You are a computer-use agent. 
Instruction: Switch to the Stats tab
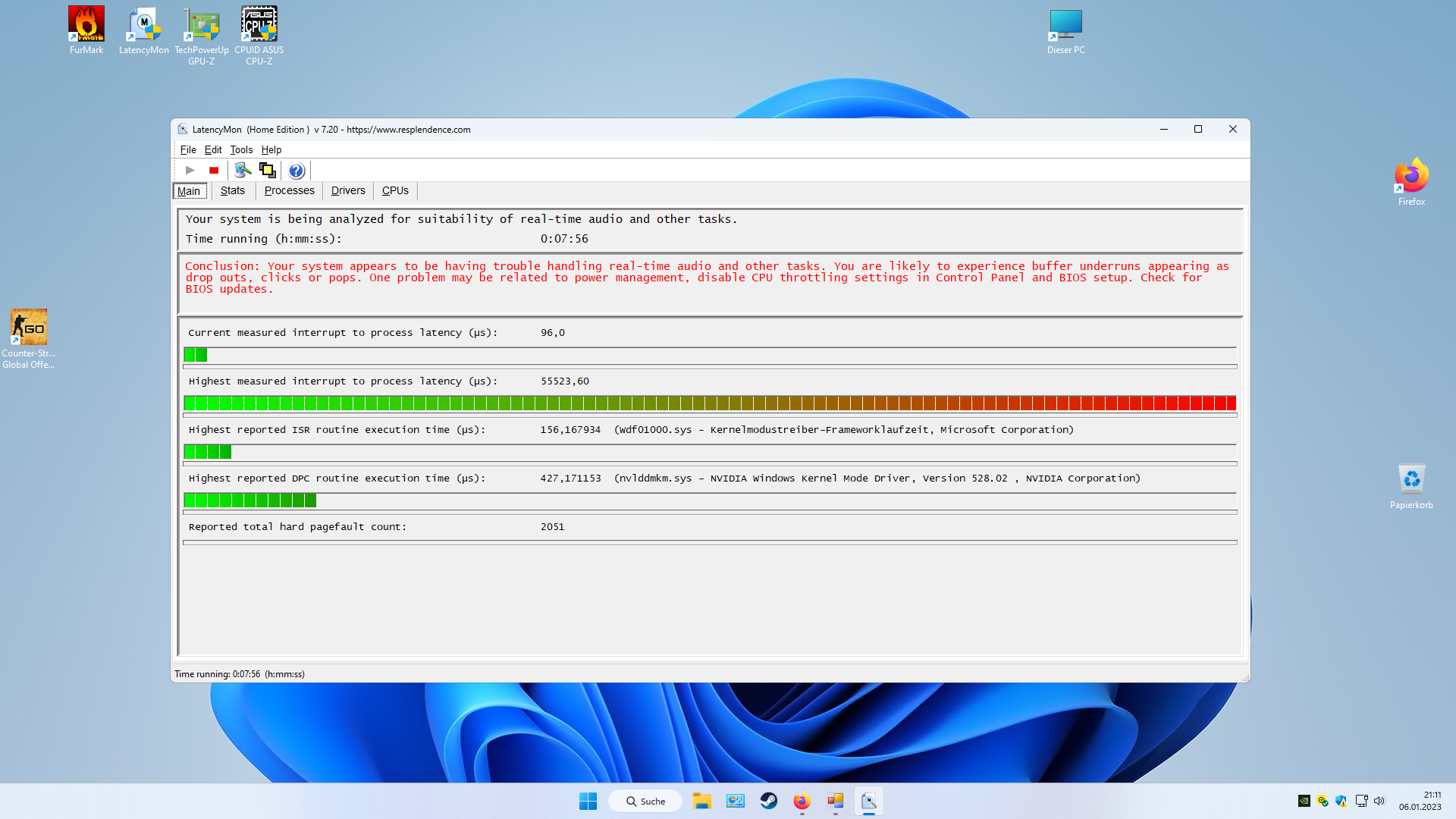point(232,190)
